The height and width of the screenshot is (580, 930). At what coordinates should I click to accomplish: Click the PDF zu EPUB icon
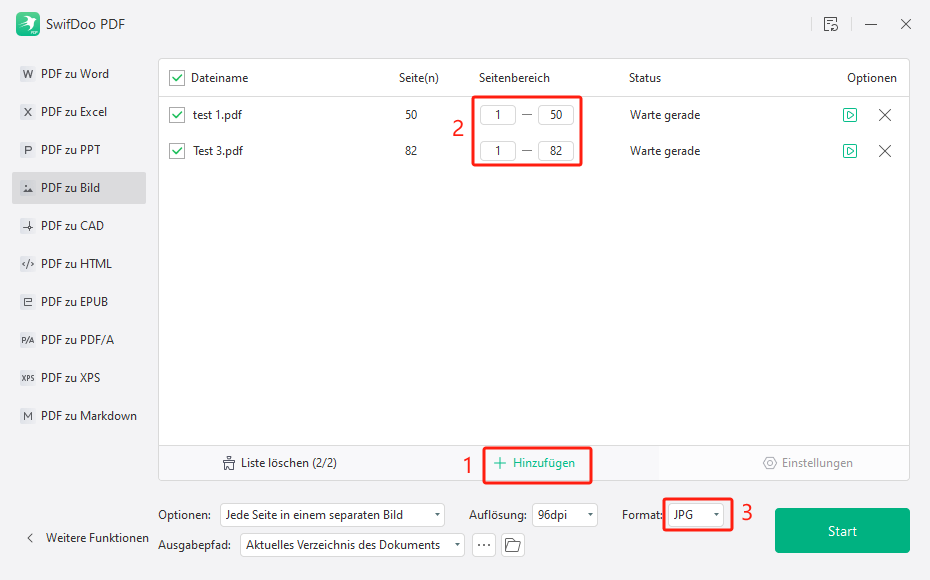[x=27, y=302]
